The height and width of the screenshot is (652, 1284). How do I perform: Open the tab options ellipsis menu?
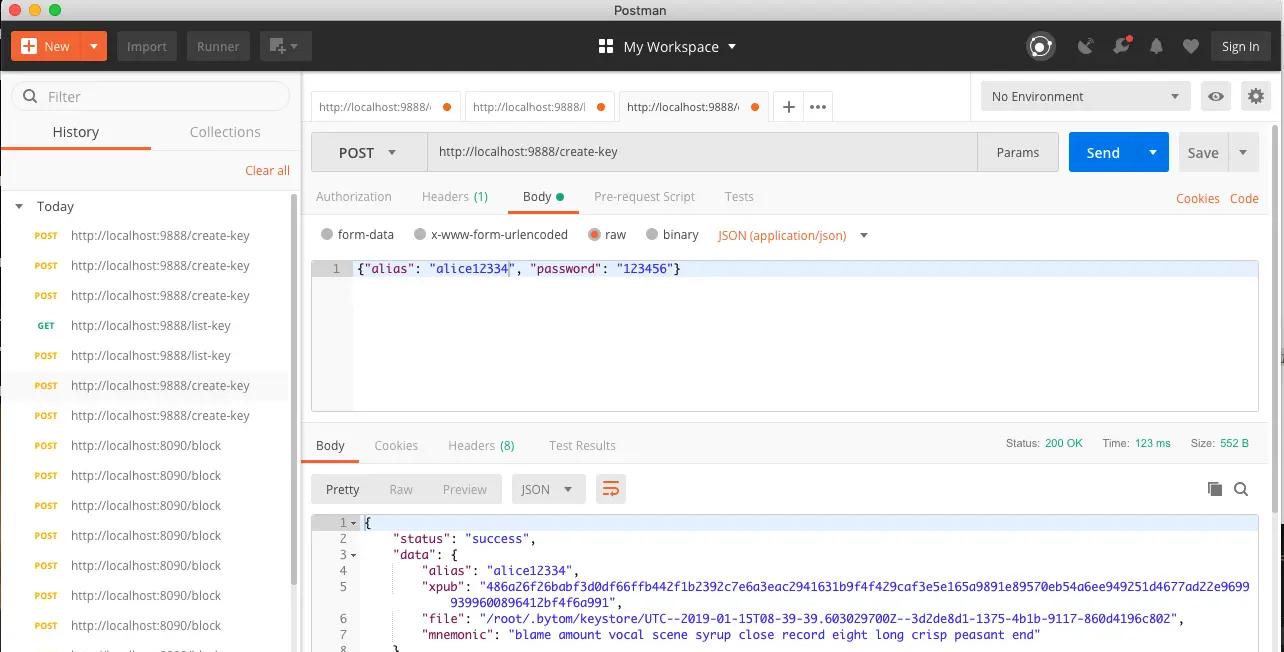tap(818, 107)
